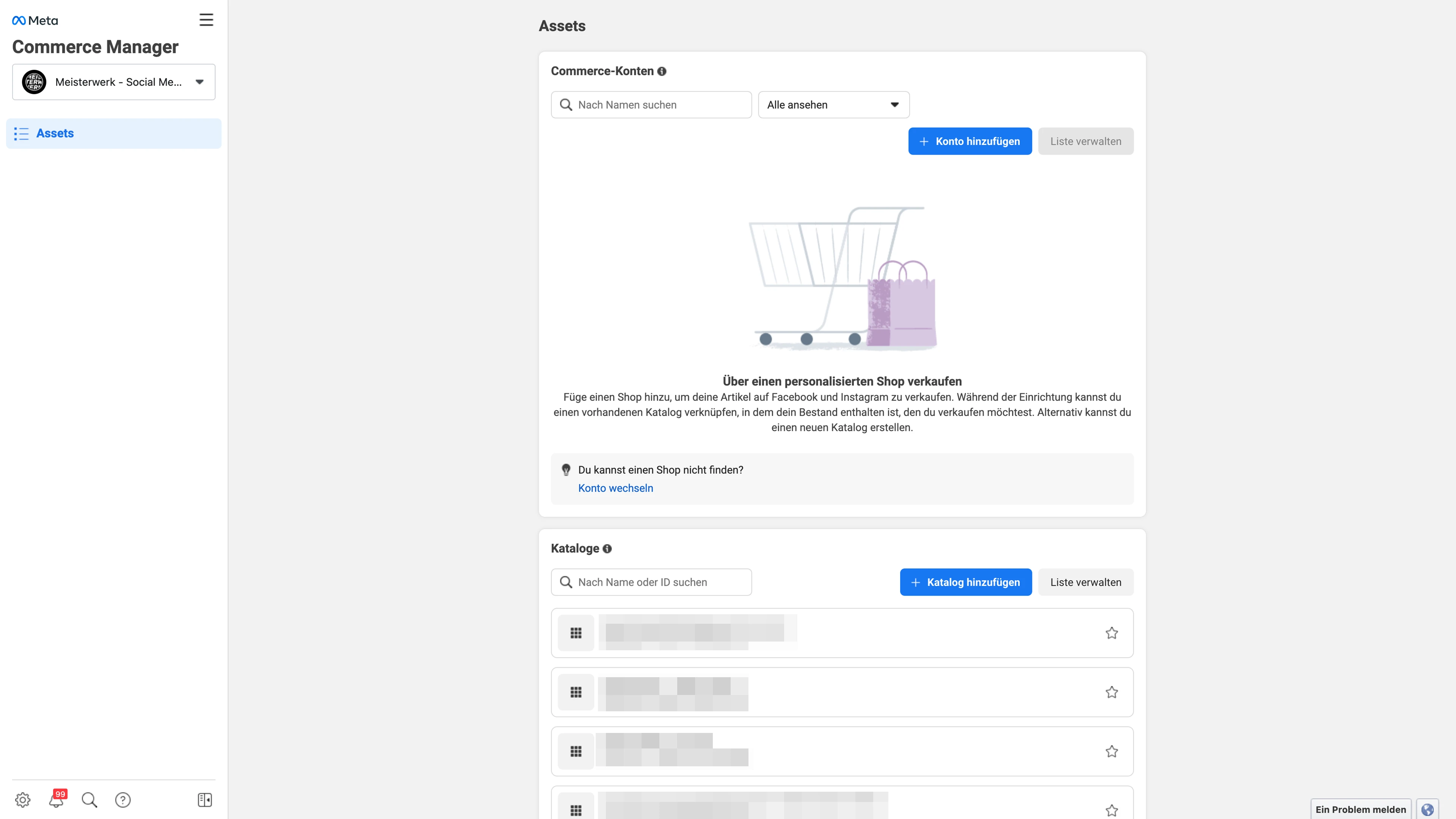Click the info icon next to Commerce-Konten
The image size is (1456, 819).
[x=662, y=71]
